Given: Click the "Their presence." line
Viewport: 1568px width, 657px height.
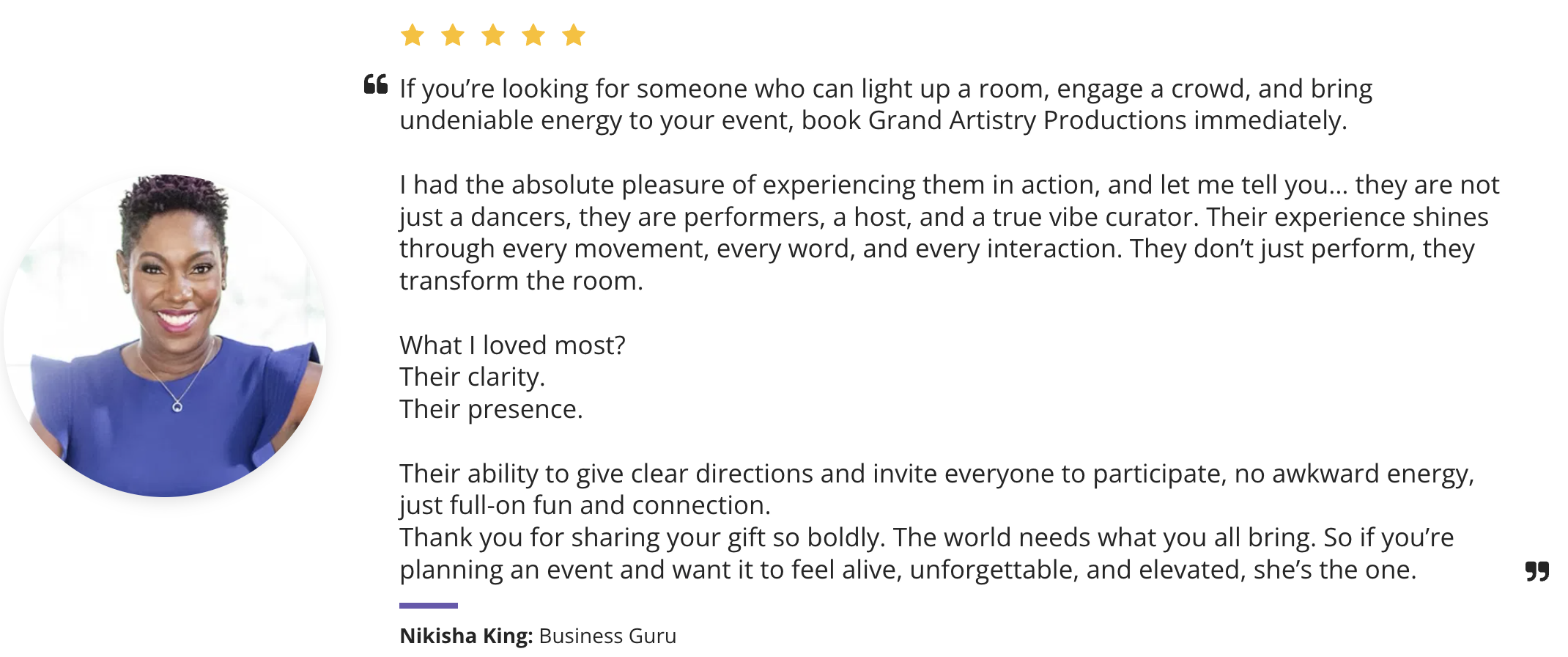Looking at the screenshot, I should (x=491, y=409).
